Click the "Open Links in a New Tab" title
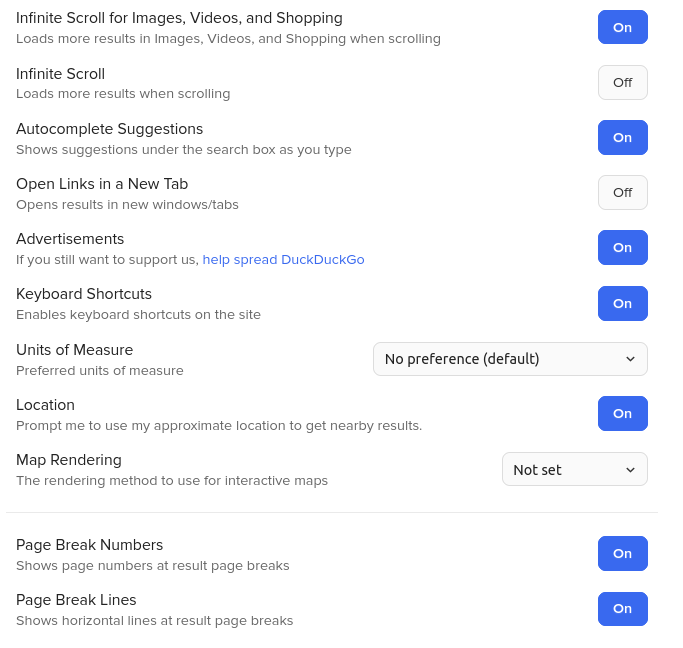Viewport: 683px width, 648px height. [102, 184]
